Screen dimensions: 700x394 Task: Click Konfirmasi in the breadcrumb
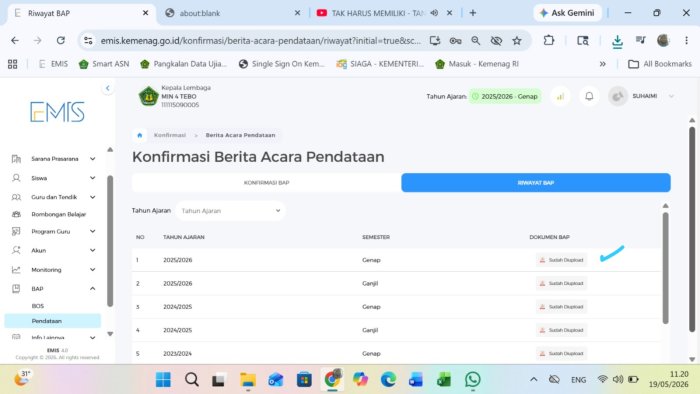coord(170,135)
